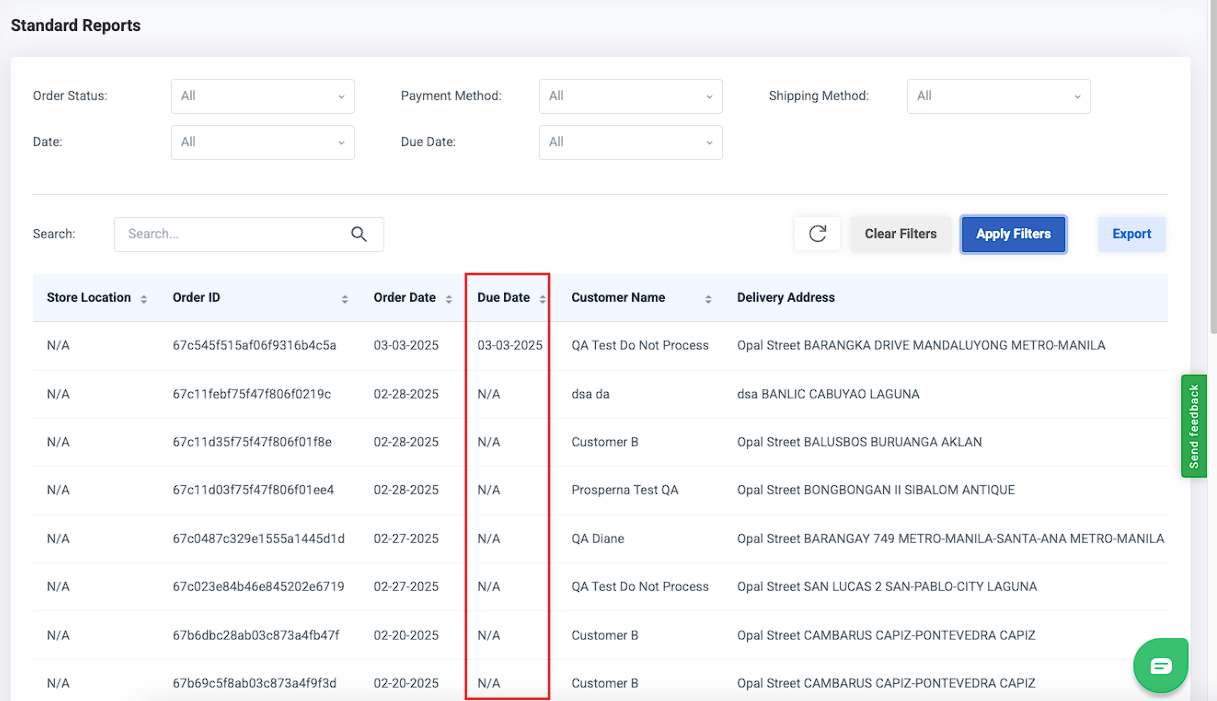
Task: Click address Opal Street BALUSBOS BURUANGA AKLAN
Action: [859, 442]
